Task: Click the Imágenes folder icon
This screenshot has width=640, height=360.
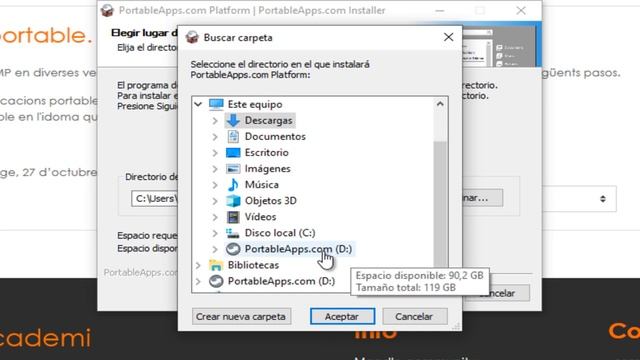Action: click(x=233, y=169)
